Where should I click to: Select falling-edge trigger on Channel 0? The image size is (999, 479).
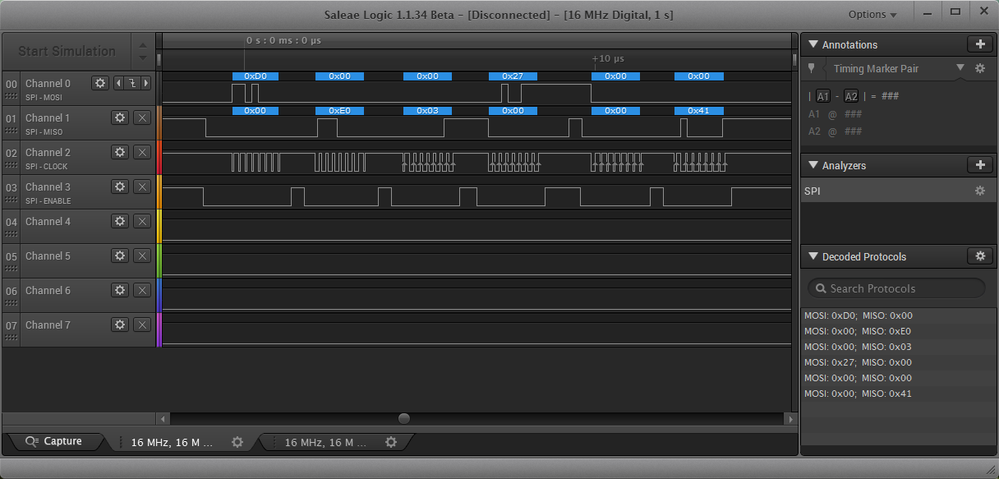coord(133,83)
